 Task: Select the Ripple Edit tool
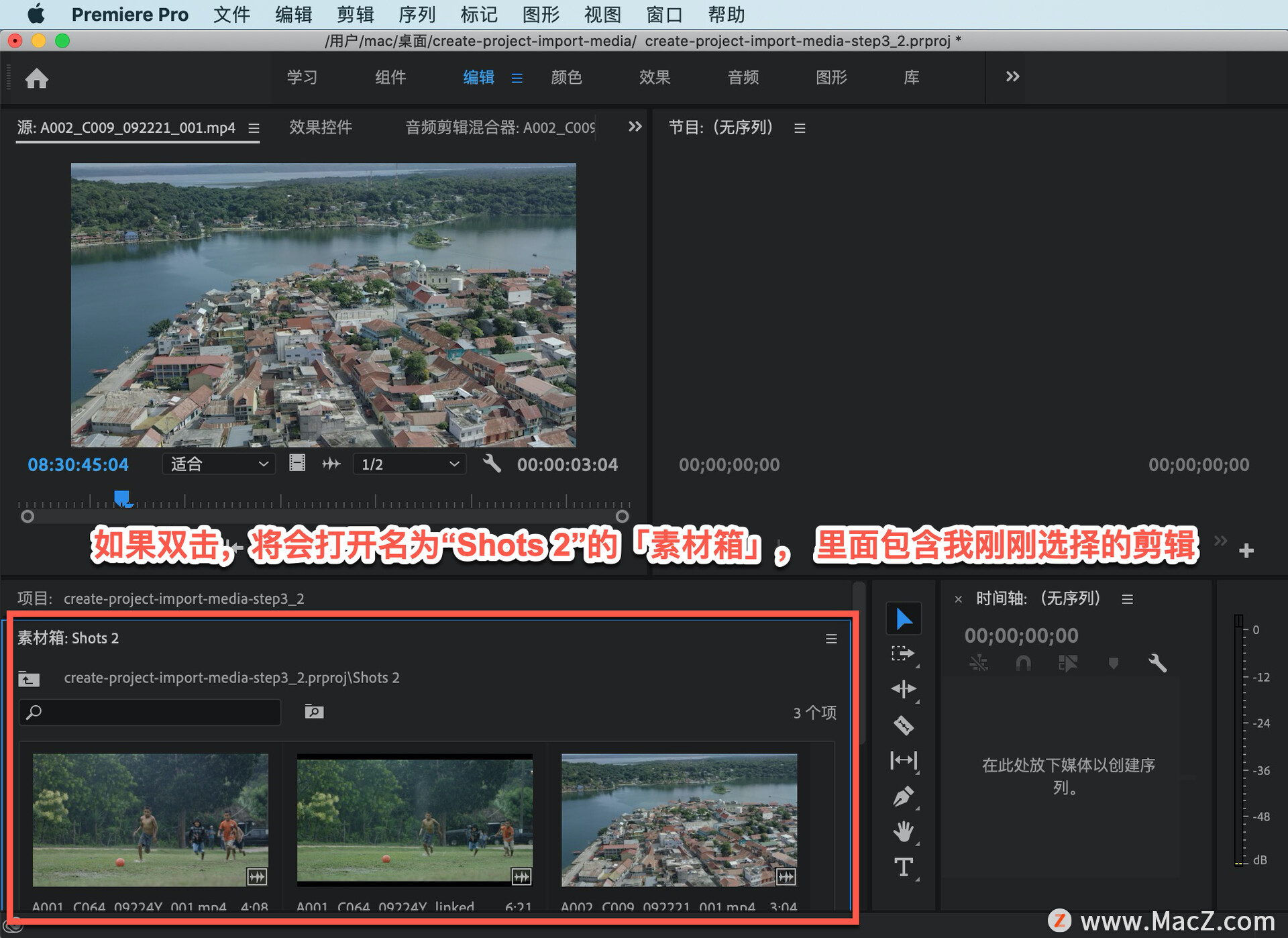pos(903,689)
